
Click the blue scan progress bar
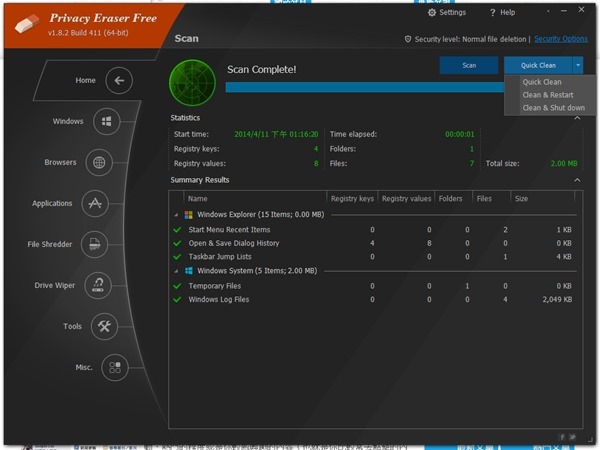pos(365,87)
